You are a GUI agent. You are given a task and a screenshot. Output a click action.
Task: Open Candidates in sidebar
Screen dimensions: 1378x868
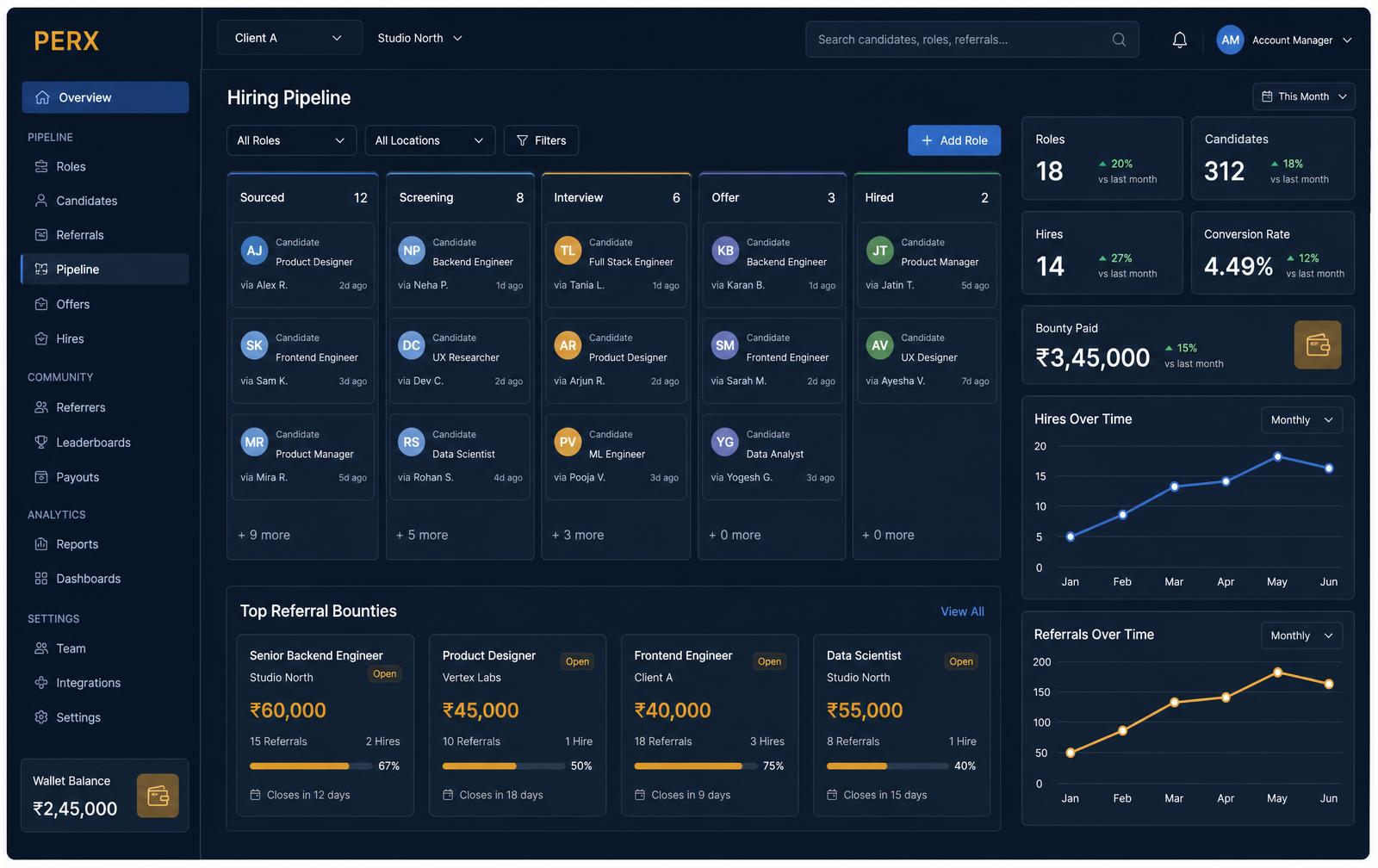[x=105, y=201]
